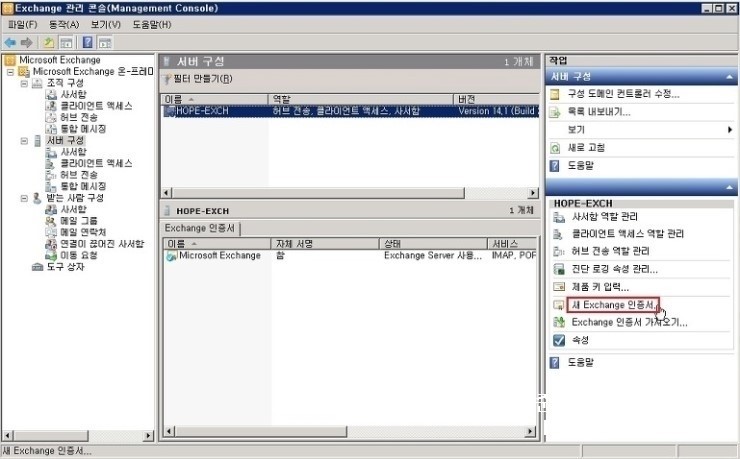Click 제품 키 입력 action link

point(600,287)
